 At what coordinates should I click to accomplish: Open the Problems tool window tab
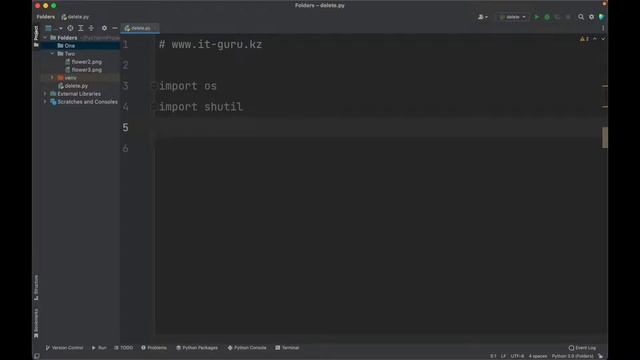[154, 348]
